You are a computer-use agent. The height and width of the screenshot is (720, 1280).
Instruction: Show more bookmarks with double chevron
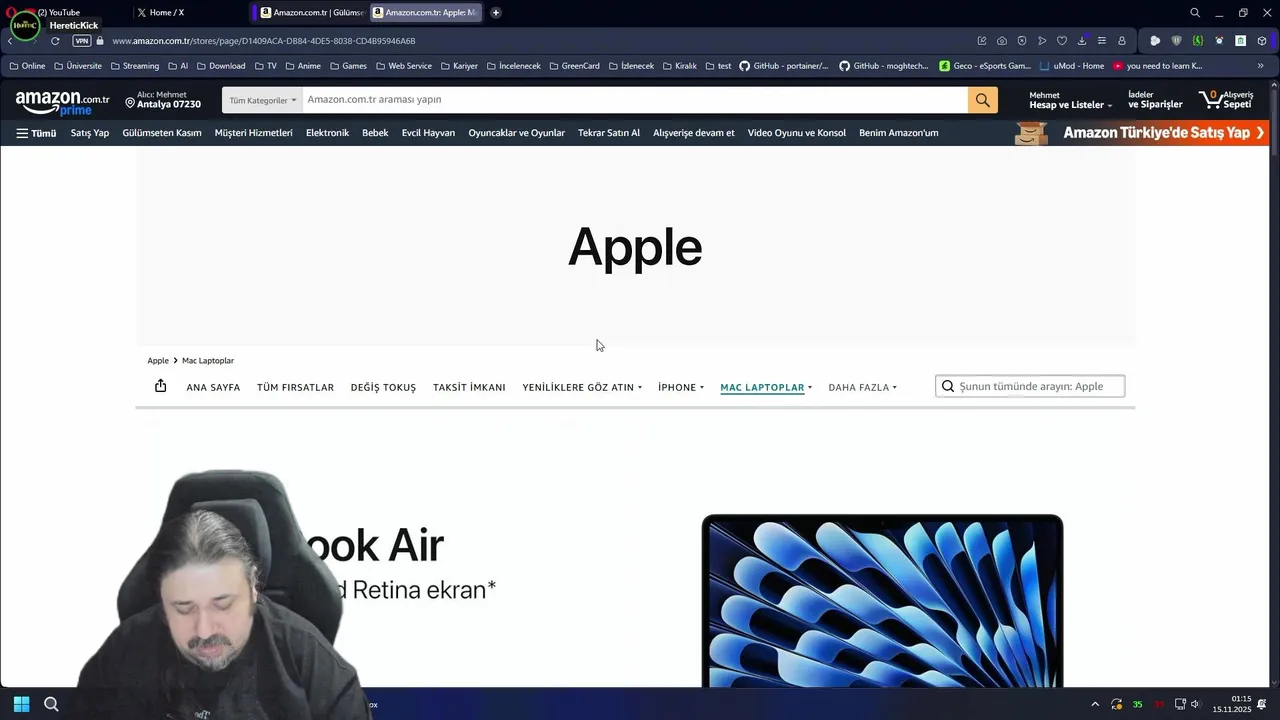coord(1263,66)
